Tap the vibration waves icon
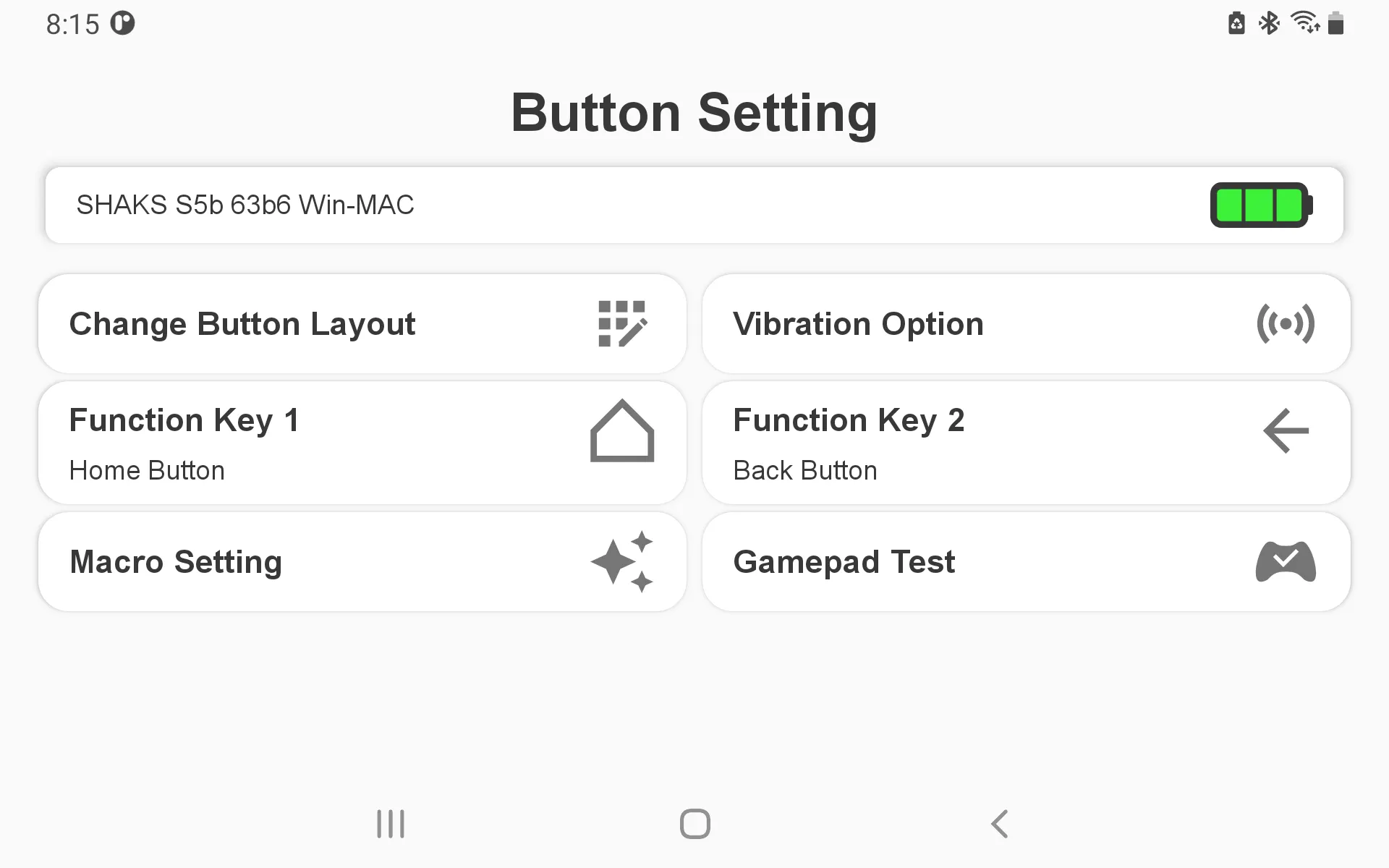 tap(1286, 323)
